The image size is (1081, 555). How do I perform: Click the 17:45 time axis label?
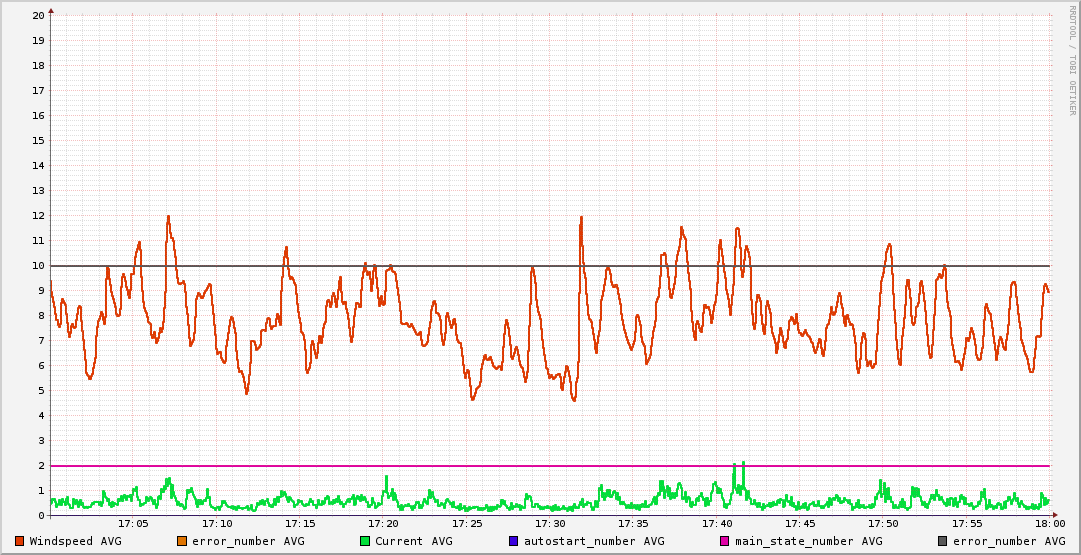pyautogui.click(x=800, y=524)
